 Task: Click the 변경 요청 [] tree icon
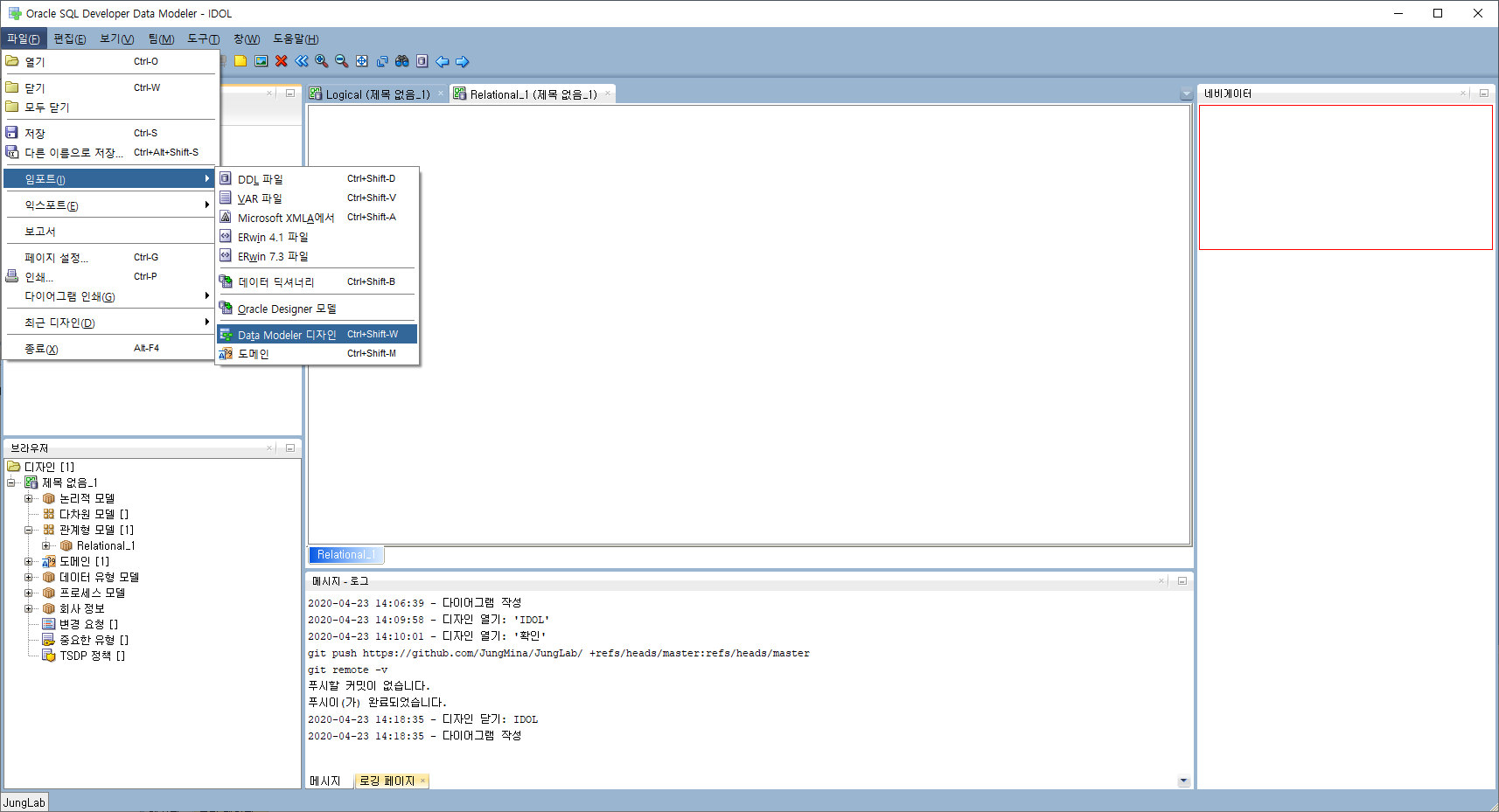49,624
